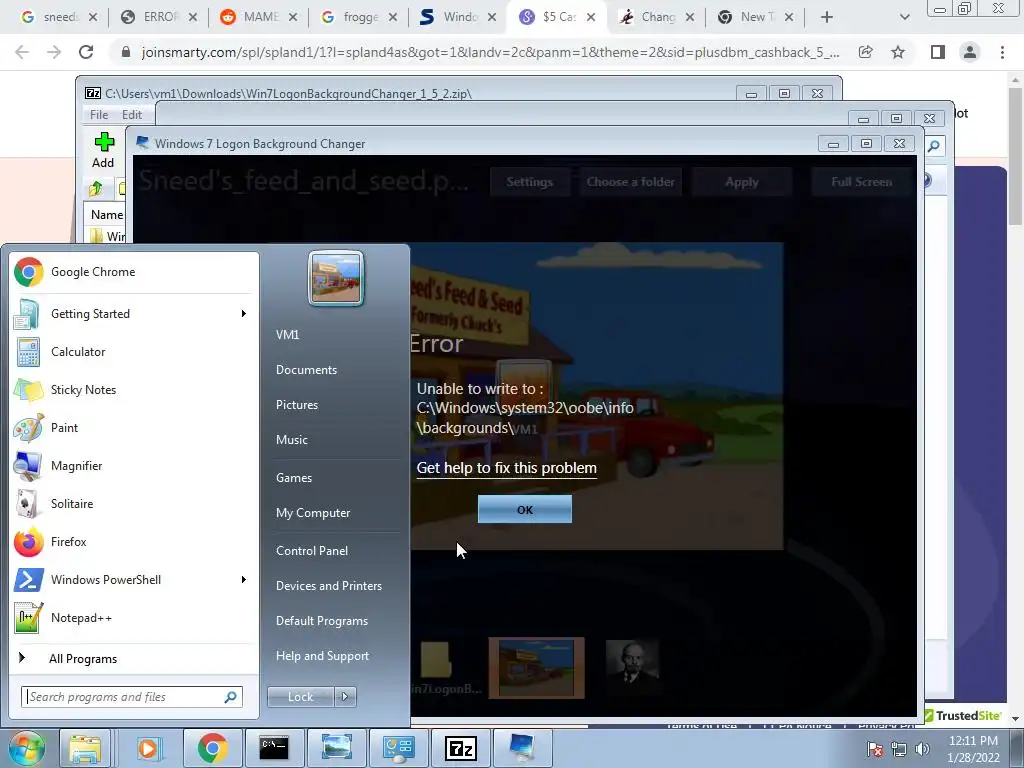Open the clock showing 12:11 PM

tap(973, 749)
